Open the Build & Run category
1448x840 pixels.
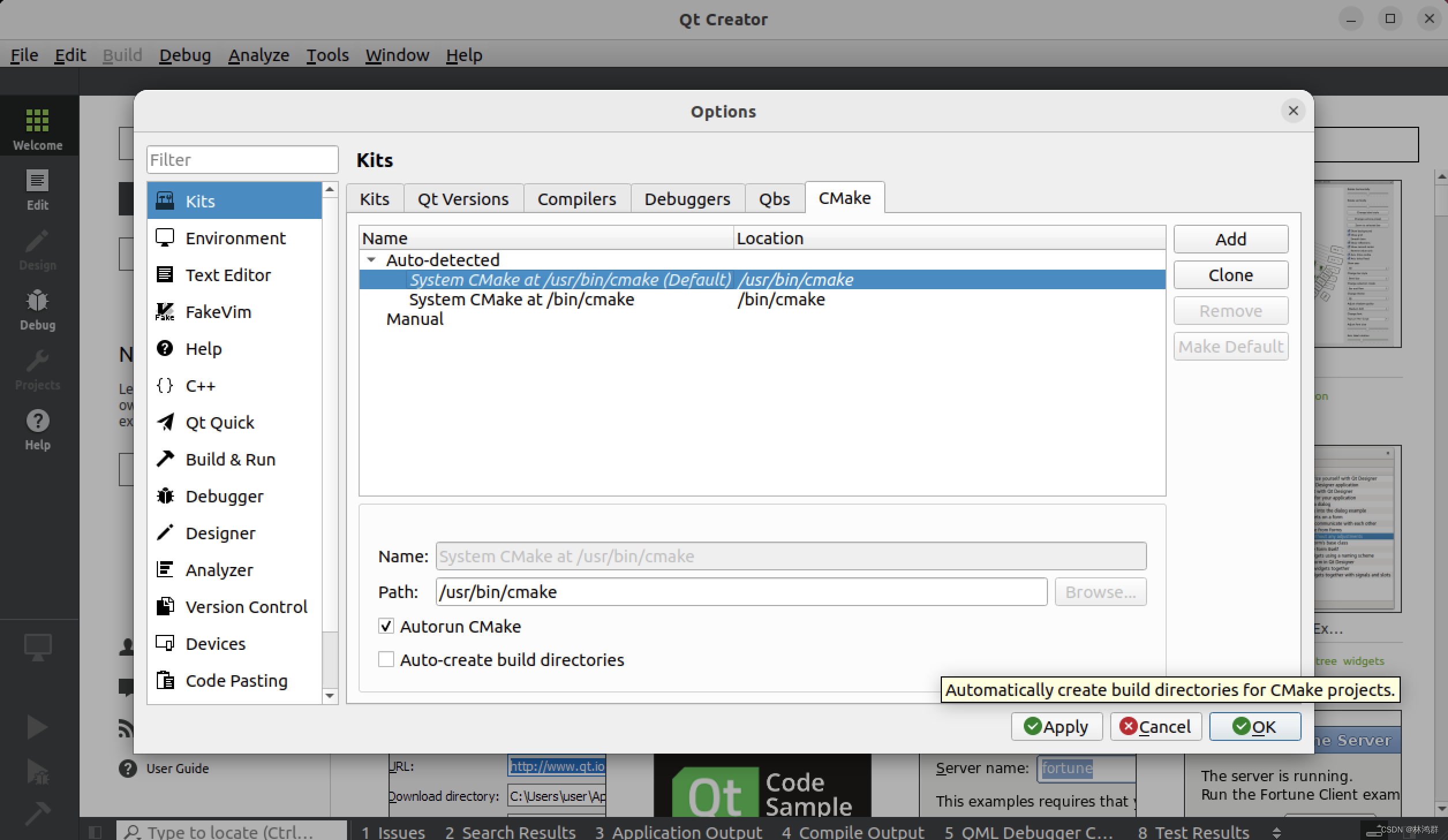tap(230, 459)
